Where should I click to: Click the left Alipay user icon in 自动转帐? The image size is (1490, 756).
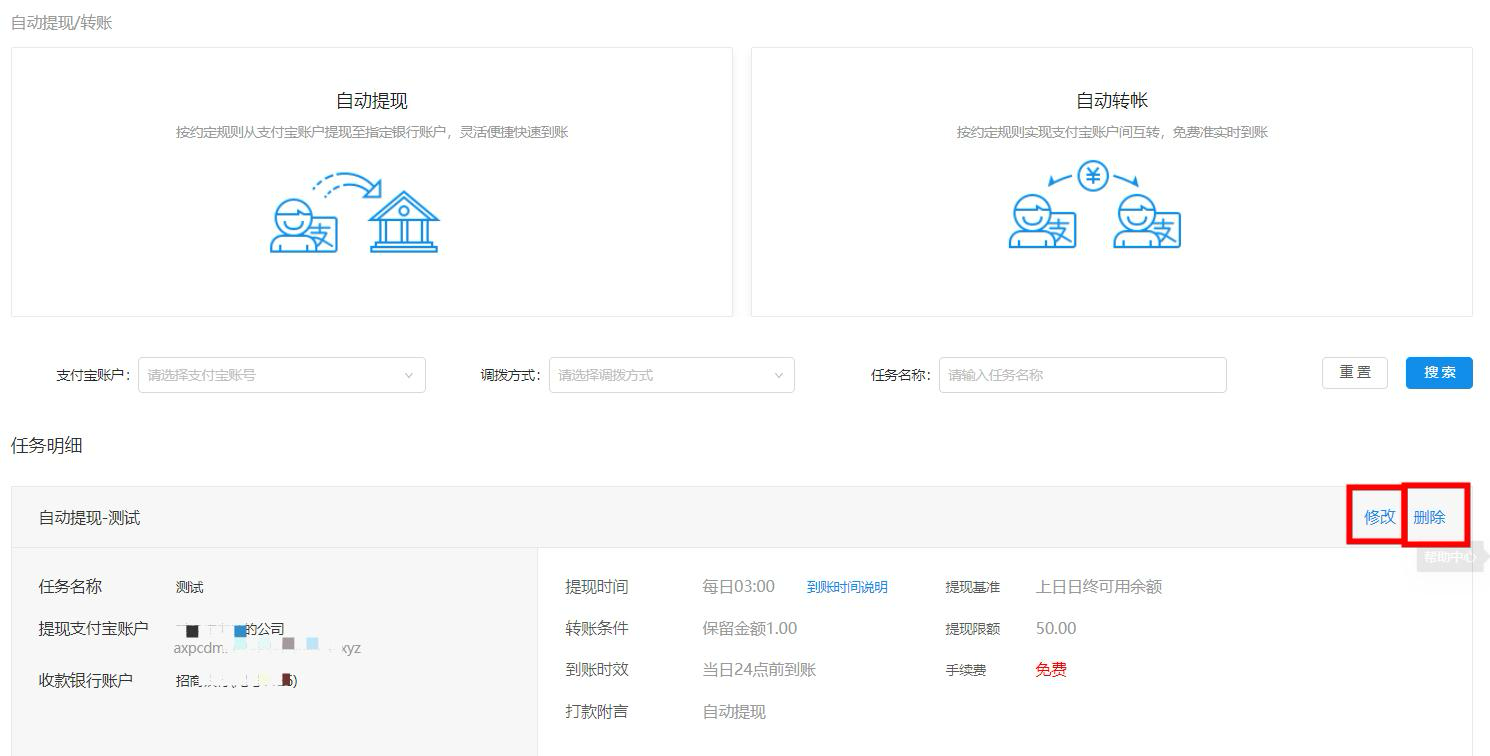(1042, 222)
